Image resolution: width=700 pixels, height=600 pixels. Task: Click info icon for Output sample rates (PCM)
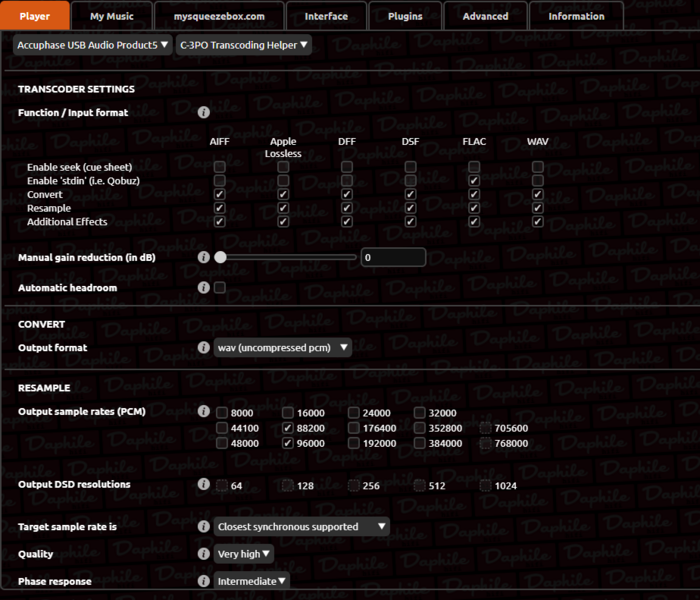coord(204,412)
